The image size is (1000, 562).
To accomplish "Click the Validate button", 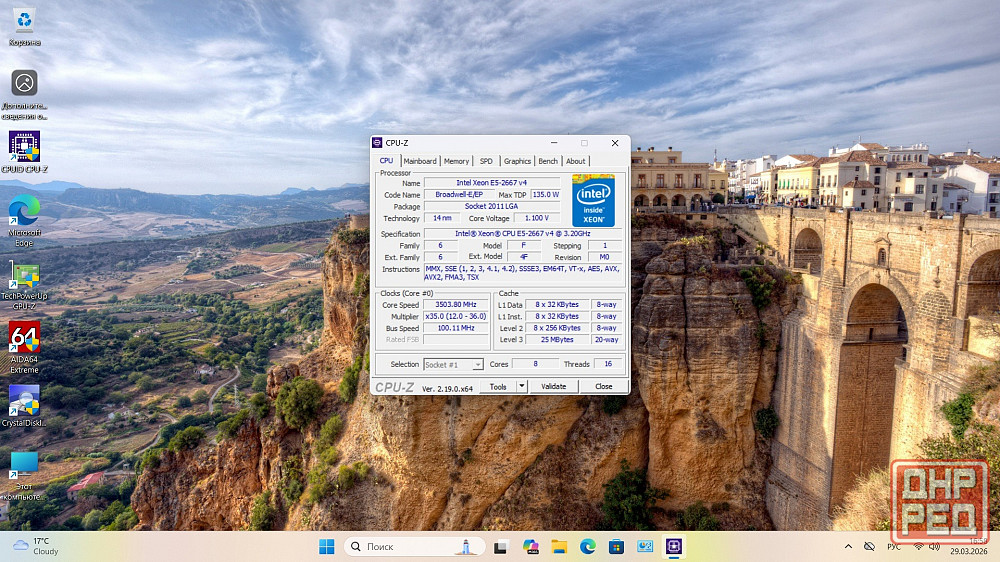I will tap(553, 386).
